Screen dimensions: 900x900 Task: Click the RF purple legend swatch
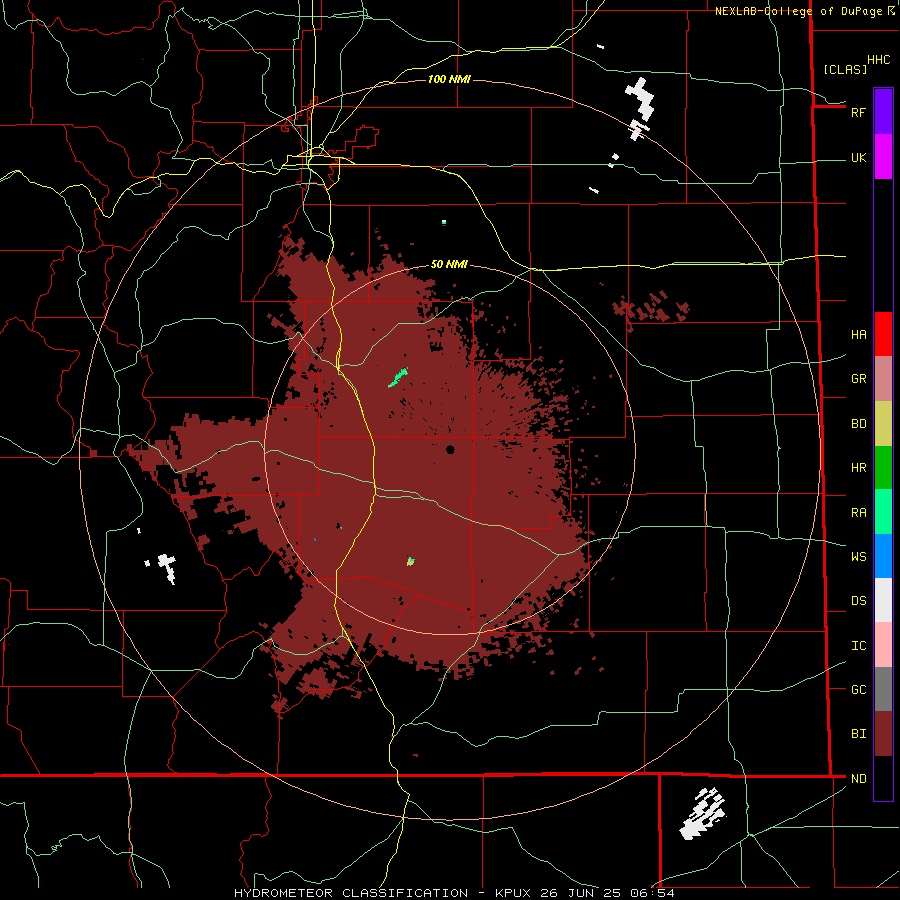tap(883, 112)
